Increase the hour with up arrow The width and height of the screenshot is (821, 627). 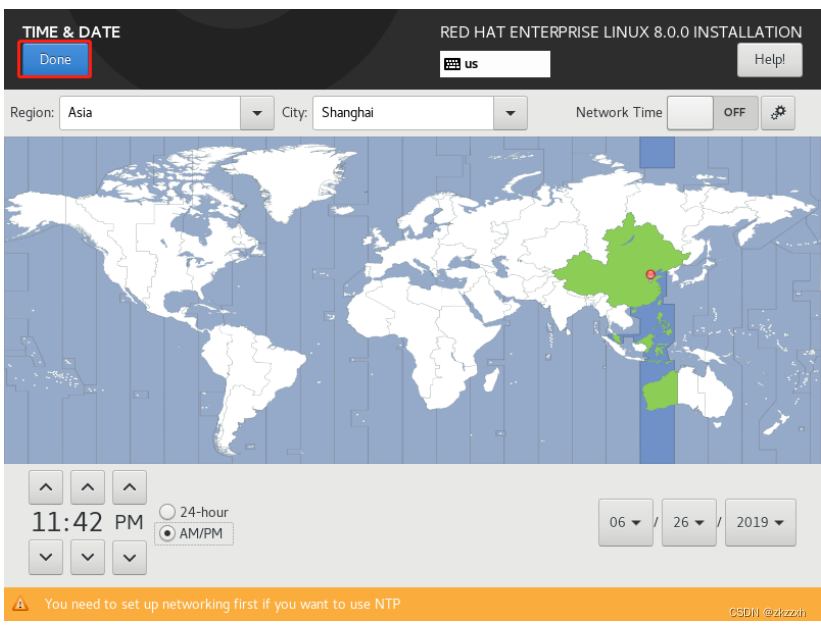click(x=46, y=487)
